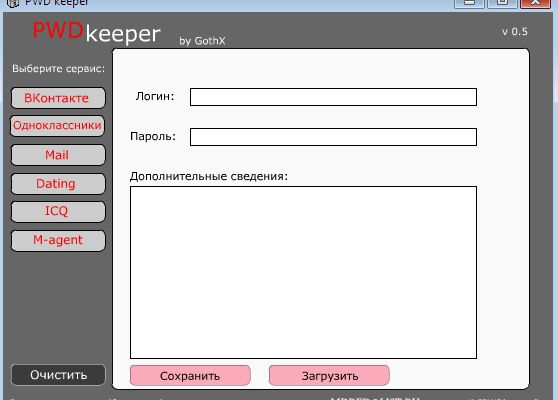The image size is (558, 400).
Task: Click the Очистить clear button
Action: [58, 375]
